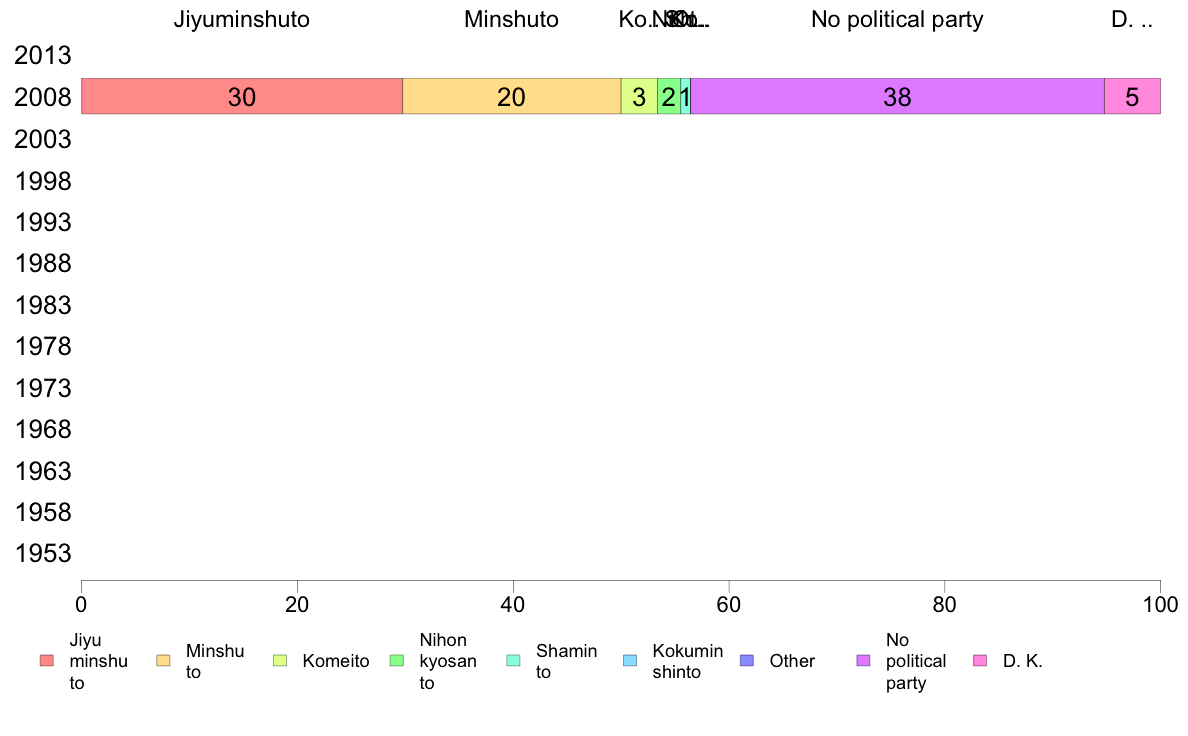Screen dimensions: 1188x736
Task: Click the purple No political party swatch
Action: (863, 661)
